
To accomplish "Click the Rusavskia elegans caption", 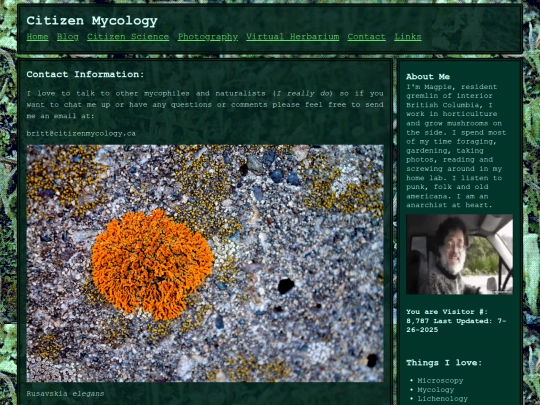I will (x=65, y=393).
